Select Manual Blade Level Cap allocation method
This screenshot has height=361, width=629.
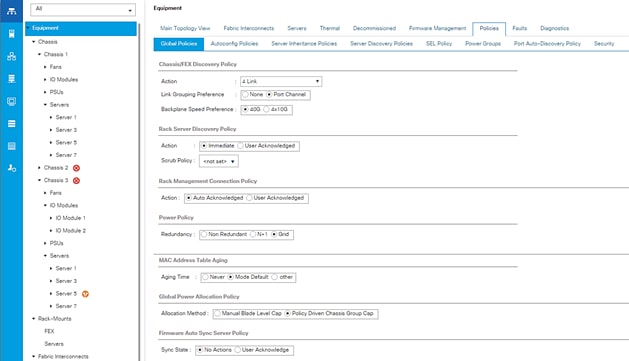click(217, 313)
